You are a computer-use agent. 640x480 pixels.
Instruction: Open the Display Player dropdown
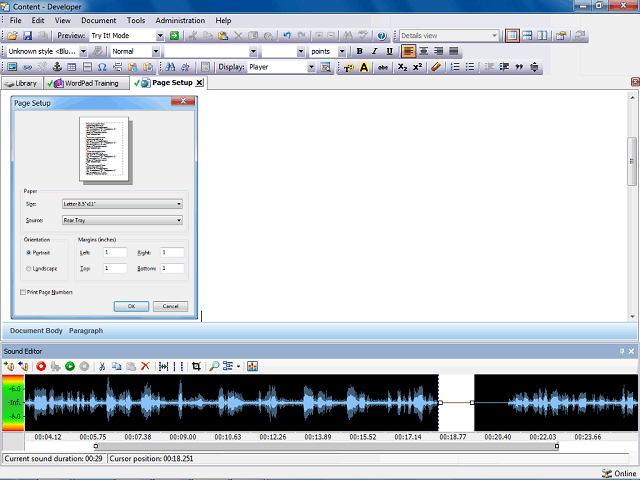click(x=311, y=67)
